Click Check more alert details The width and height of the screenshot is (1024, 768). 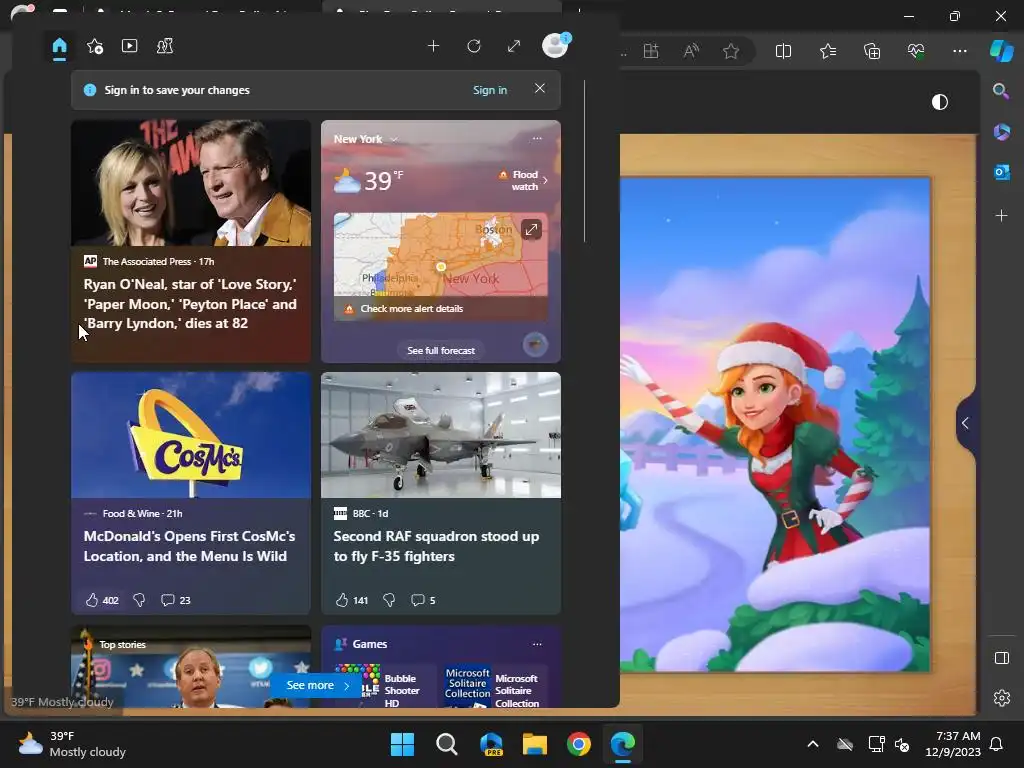[411, 309]
